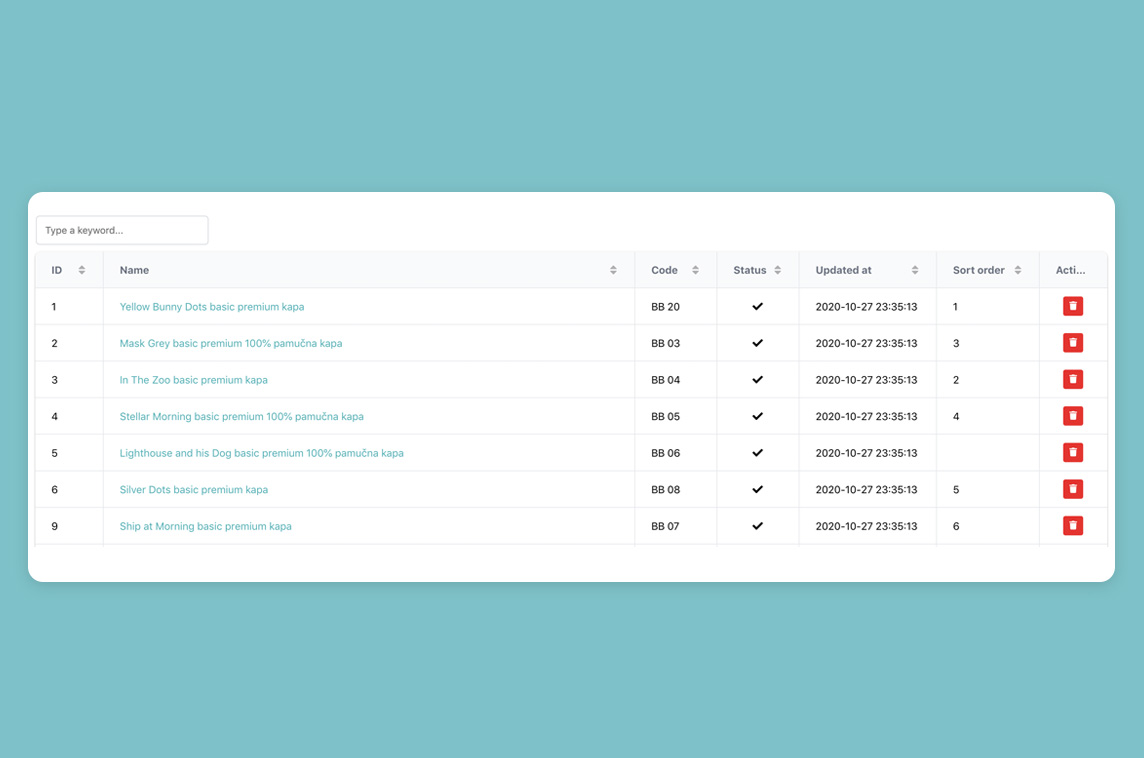The width and height of the screenshot is (1144, 758).
Task: Select the BB 08 code cell
Action: 665,489
